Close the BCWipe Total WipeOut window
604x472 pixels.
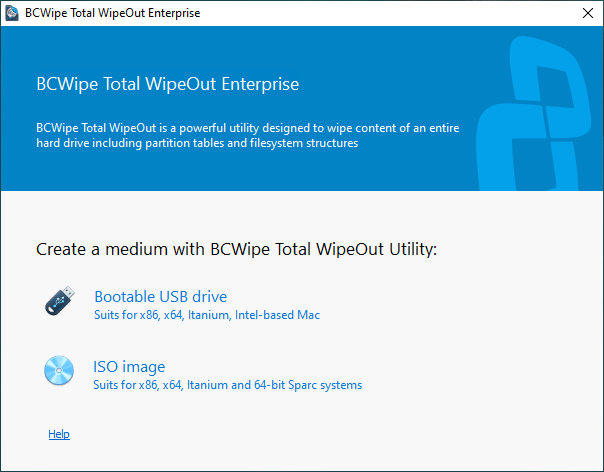click(x=588, y=13)
